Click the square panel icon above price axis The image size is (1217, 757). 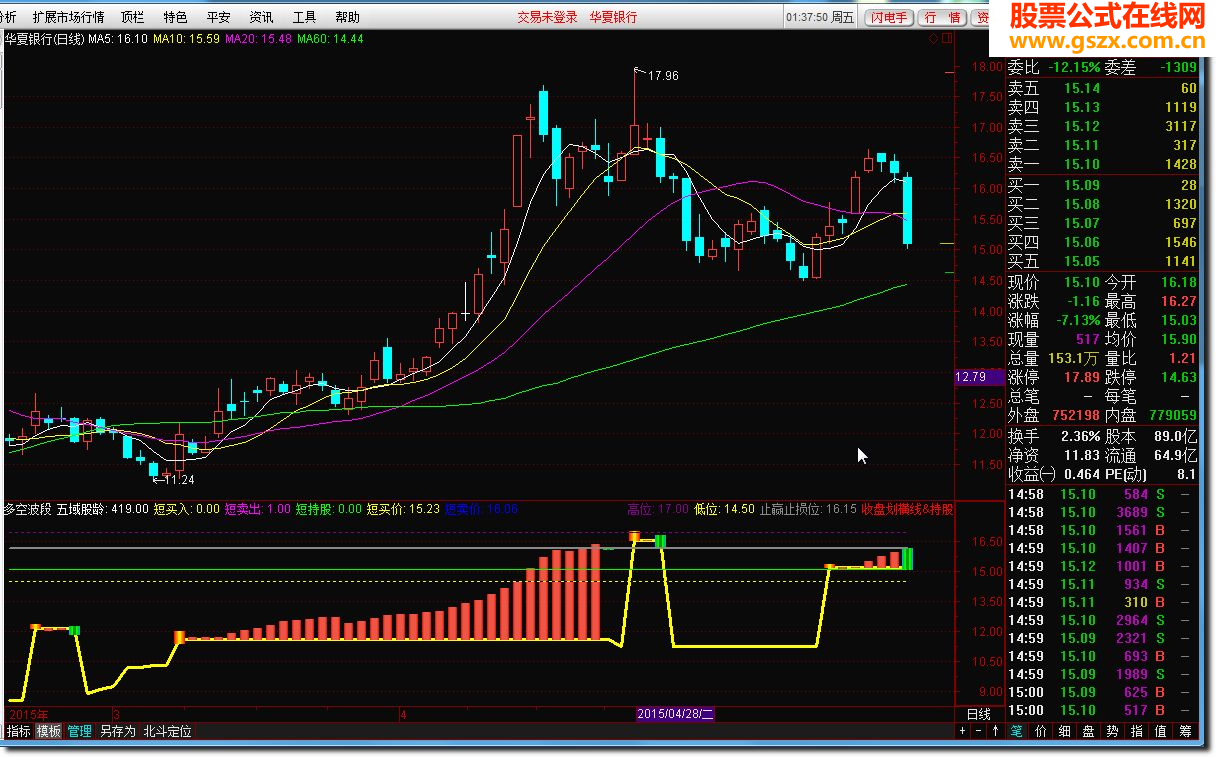click(946, 39)
